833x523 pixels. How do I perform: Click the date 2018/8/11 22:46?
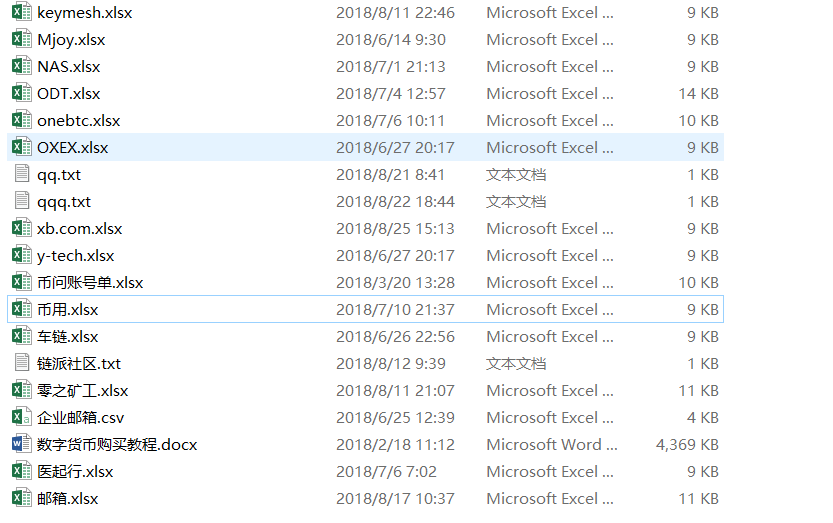click(395, 13)
